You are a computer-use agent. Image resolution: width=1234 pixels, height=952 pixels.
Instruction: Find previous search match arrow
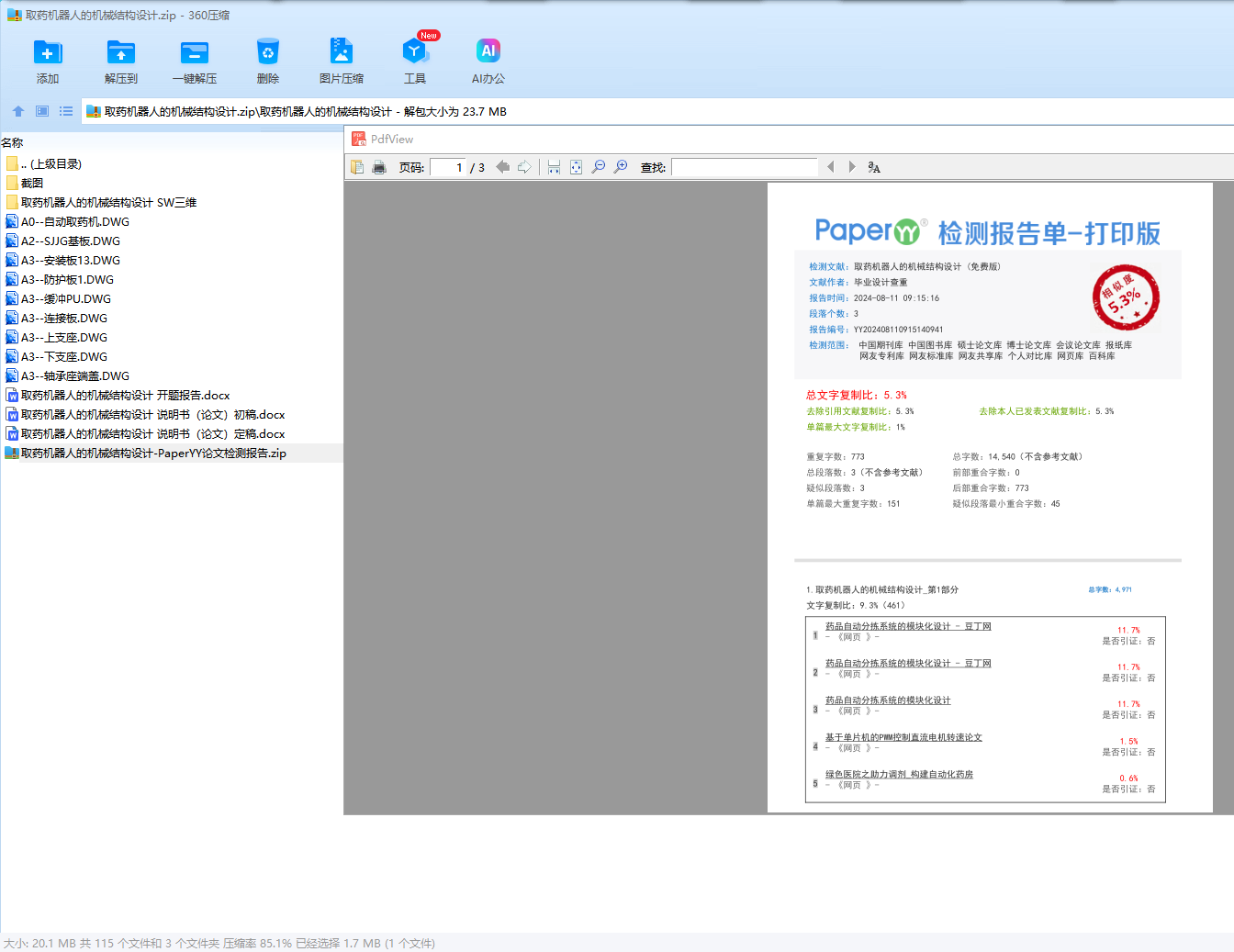click(x=831, y=167)
